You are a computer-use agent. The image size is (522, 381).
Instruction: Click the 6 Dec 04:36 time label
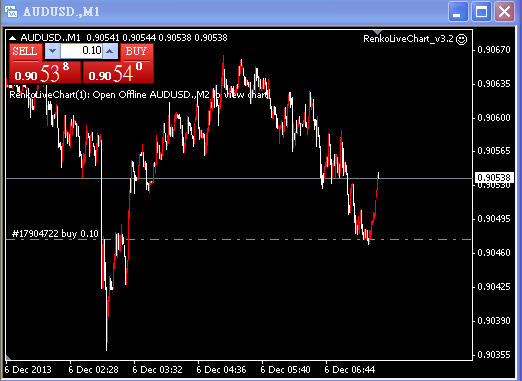(x=221, y=370)
